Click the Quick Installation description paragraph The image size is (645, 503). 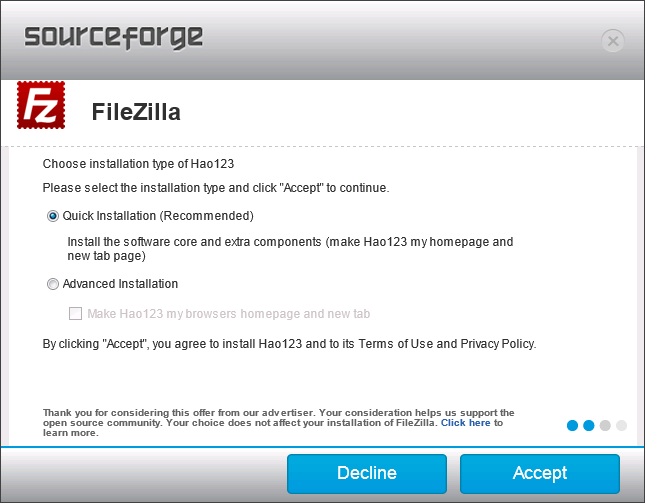(290, 248)
